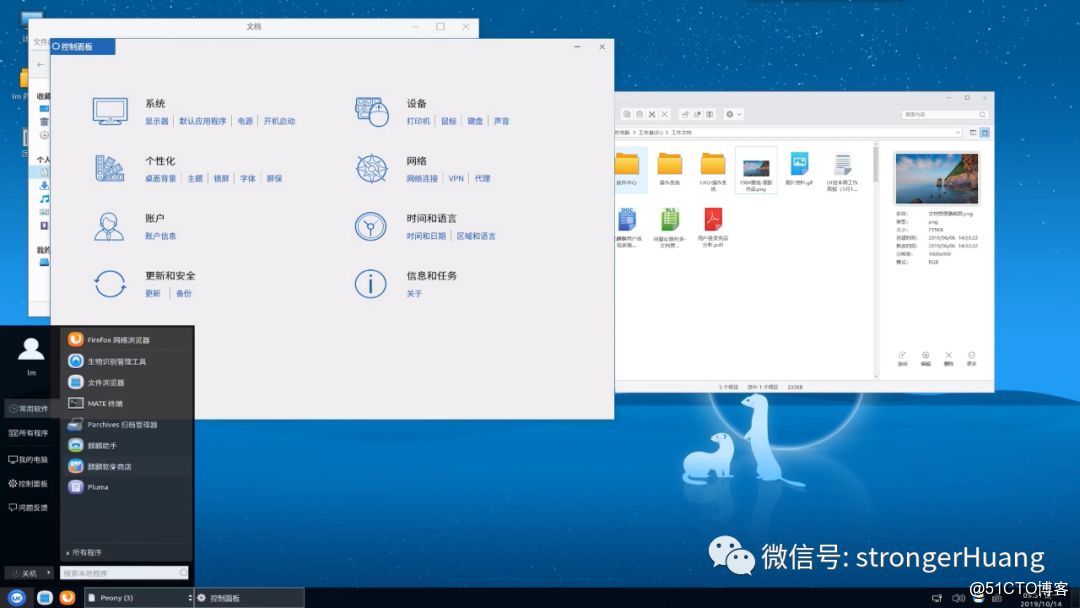This screenshot has width=1080, height=608.
Task: Click the delete X icon in file manager toolbar
Action: [665, 114]
